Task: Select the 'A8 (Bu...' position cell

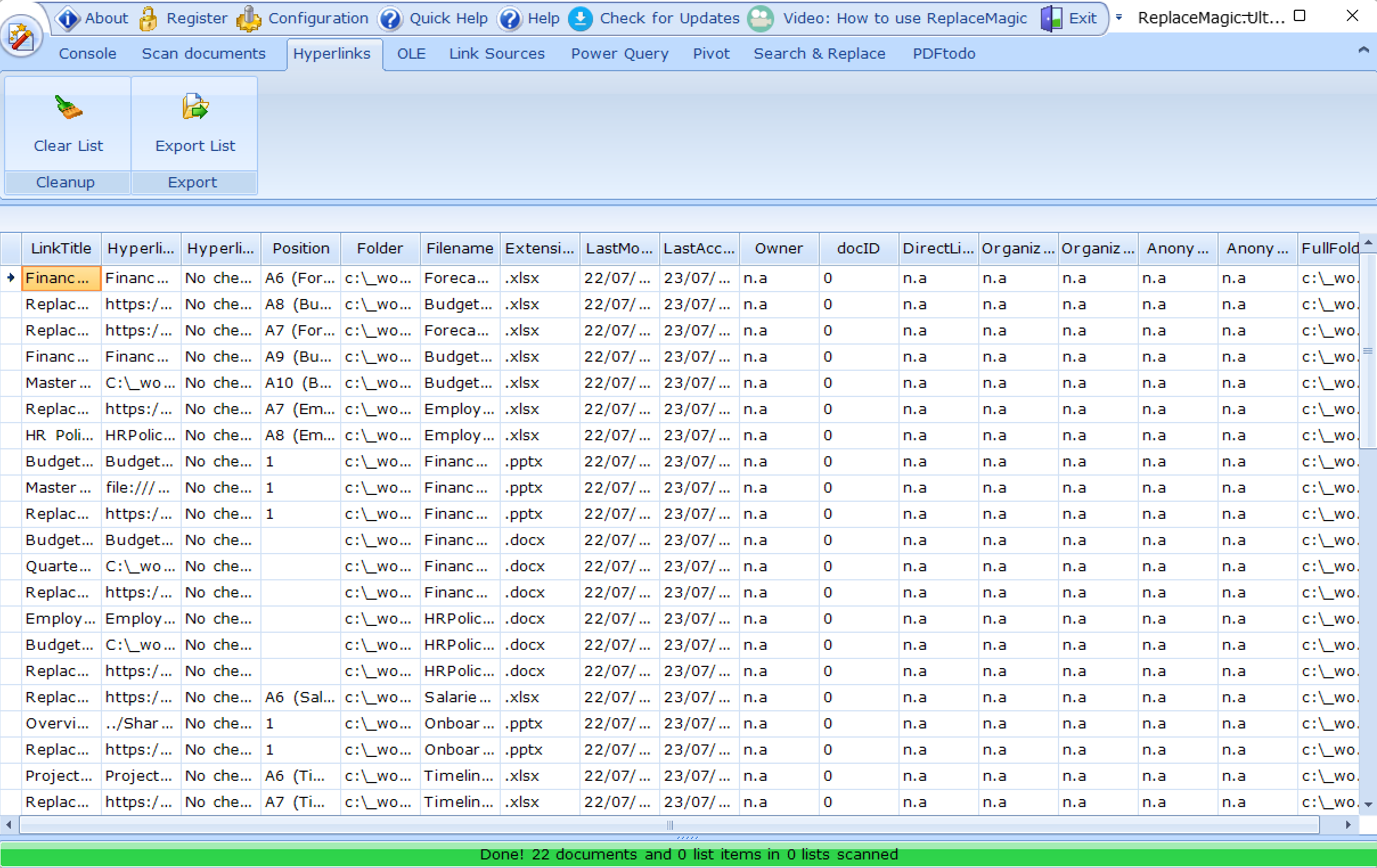Action: click(x=301, y=305)
